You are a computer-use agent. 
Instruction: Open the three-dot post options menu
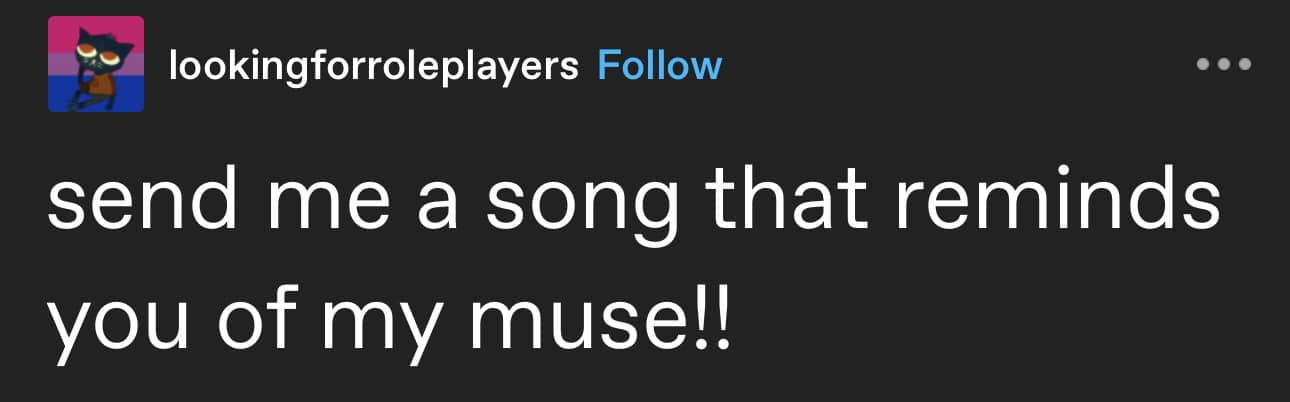(1223, 65)
